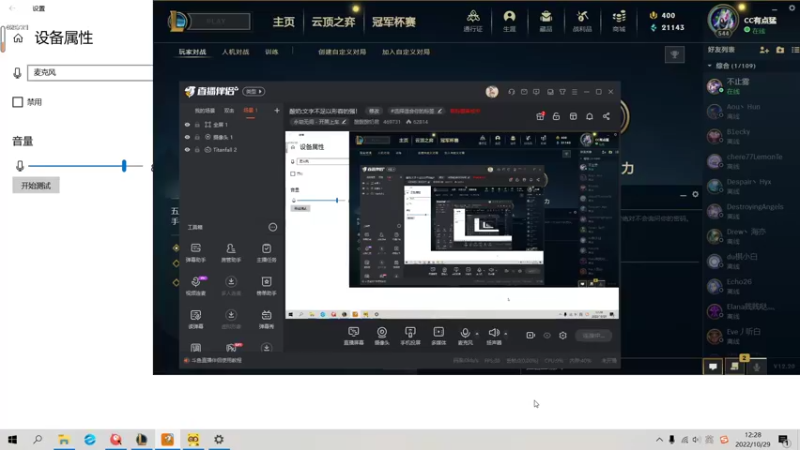The width and height of the screenshot is (800, 450).
Task: Add a new scene with the plus button
Action: pos(277,110)
